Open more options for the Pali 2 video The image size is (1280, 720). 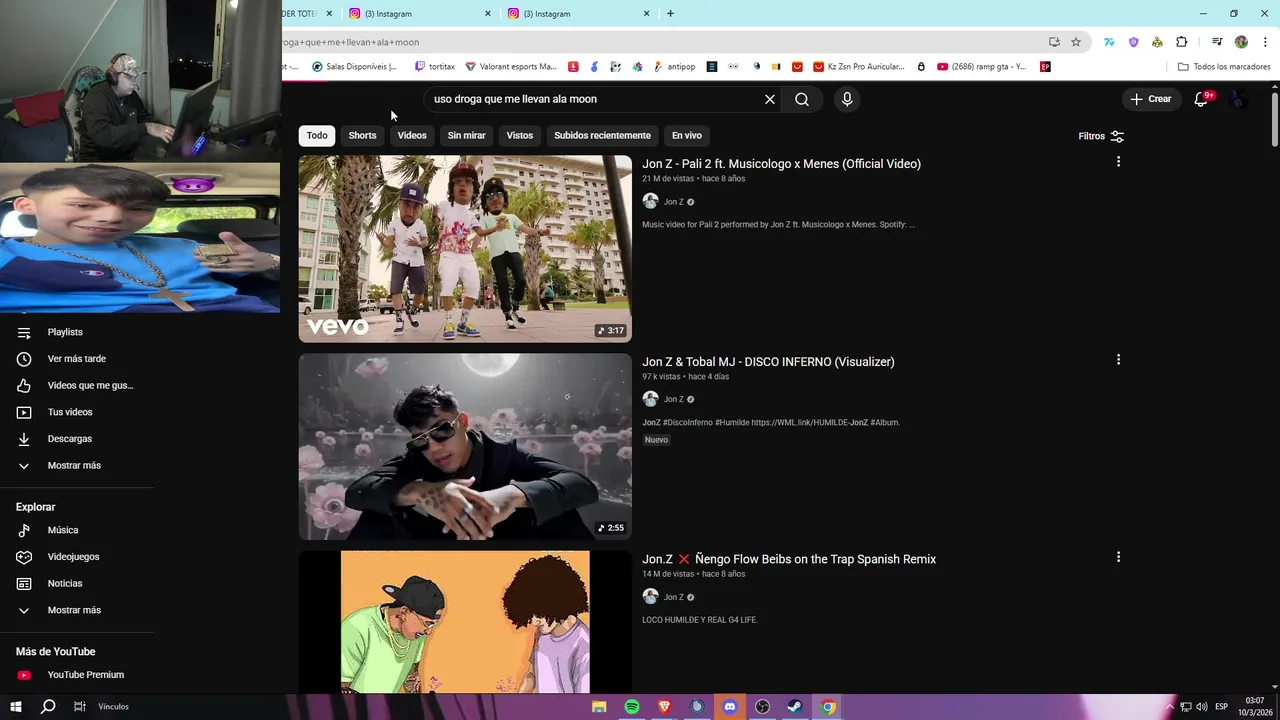pos(1118,162)
